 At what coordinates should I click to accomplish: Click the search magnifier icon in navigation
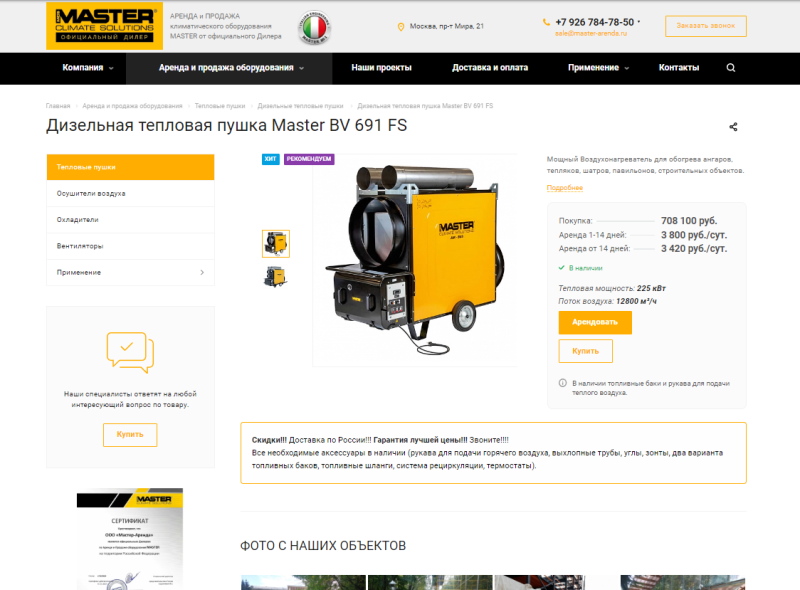(731, 68)
